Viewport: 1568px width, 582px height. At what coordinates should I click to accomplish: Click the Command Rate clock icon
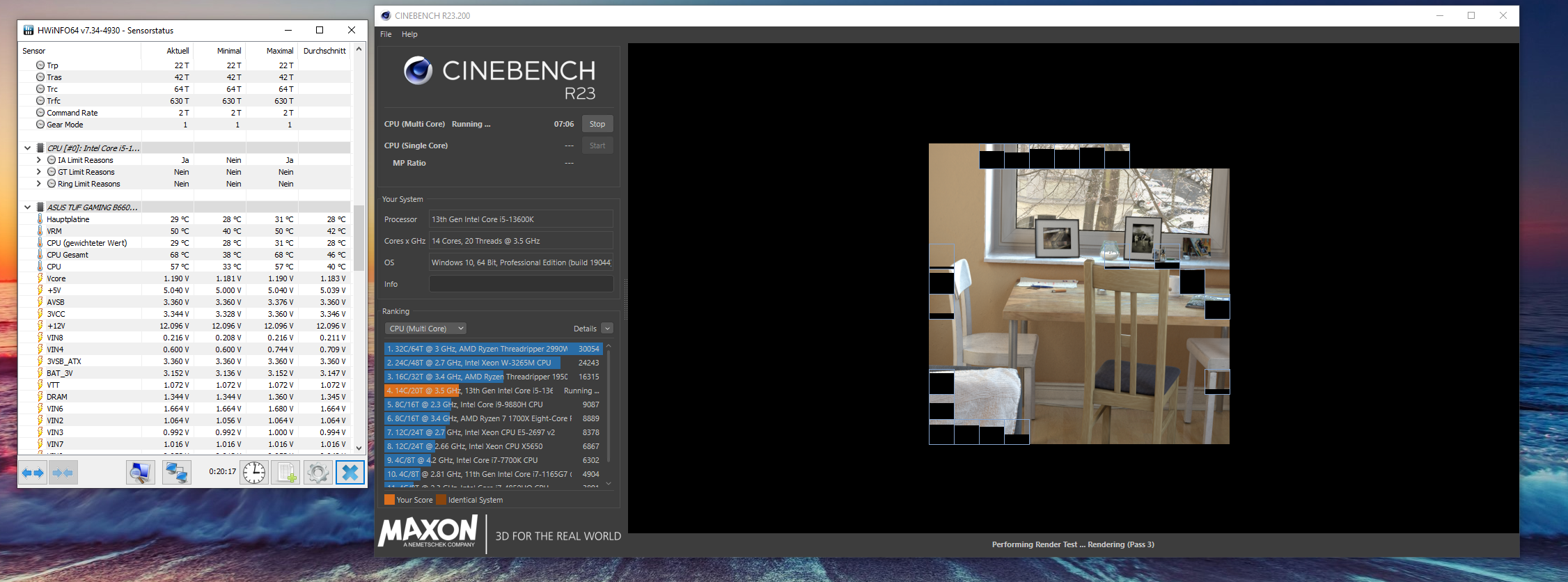click(40, 112)
